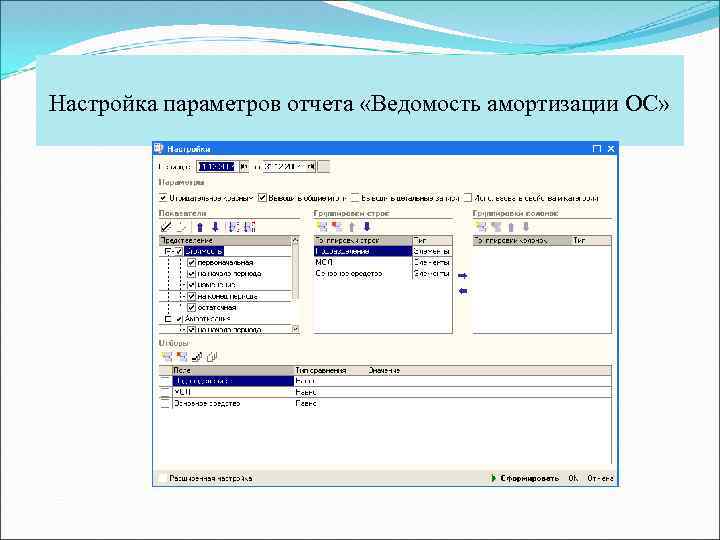The image size is (720, 540).
Task: Uncheck the Стоимость indicator checkbox
Action: [x=179, y=251]
